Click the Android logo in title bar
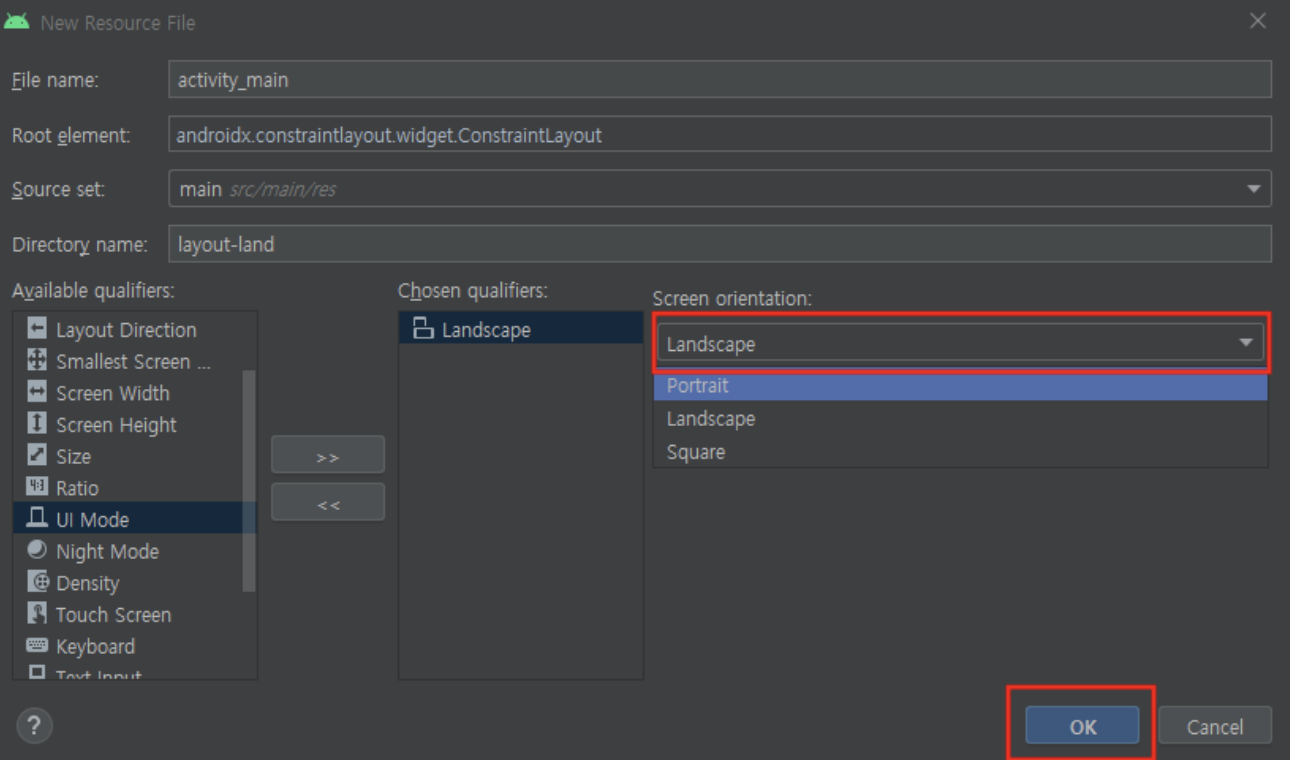Image resolution: width=1290 pixels, height=760 pixels. [17, 21]
